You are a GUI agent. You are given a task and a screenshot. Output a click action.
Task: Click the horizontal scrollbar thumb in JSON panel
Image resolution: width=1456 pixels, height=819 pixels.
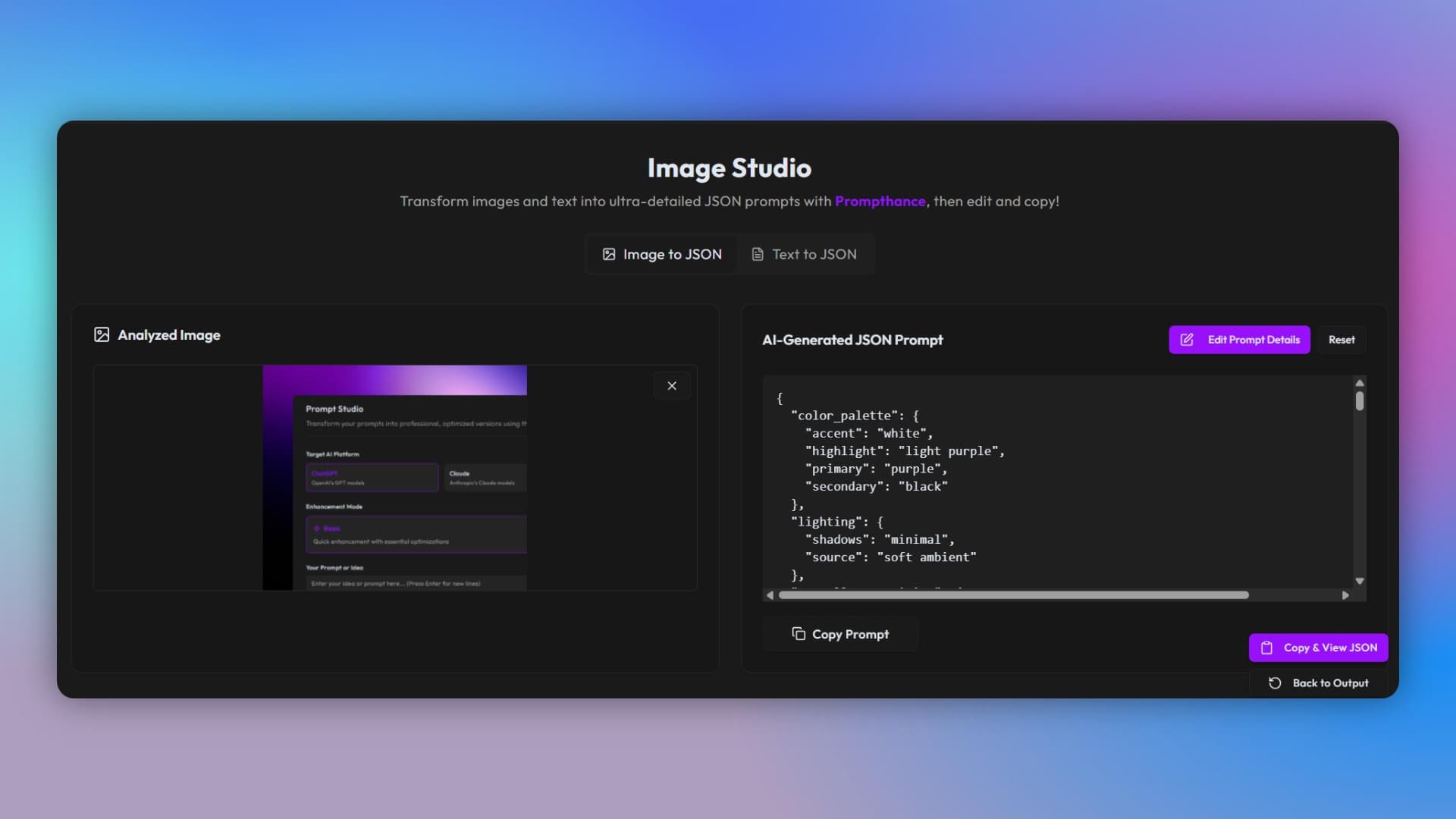tap(1013, 595)
